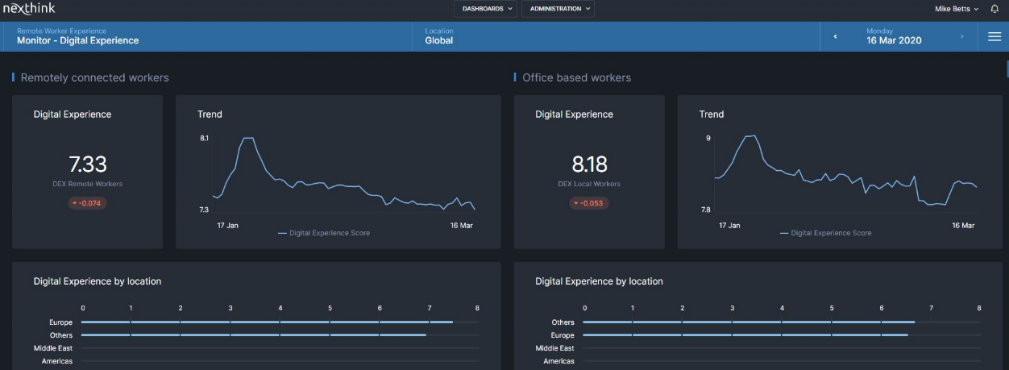The image size is (1009, 370).
Task: Click the Europe bar in remote workers chart
Action: click(267, 322)
